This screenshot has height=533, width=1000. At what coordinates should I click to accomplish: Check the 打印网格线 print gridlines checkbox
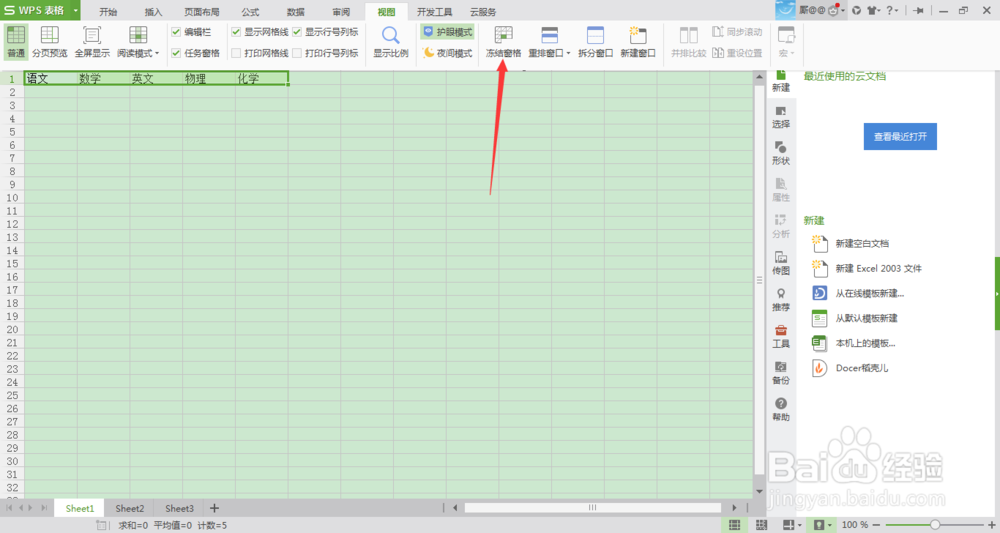pos(236,53)
